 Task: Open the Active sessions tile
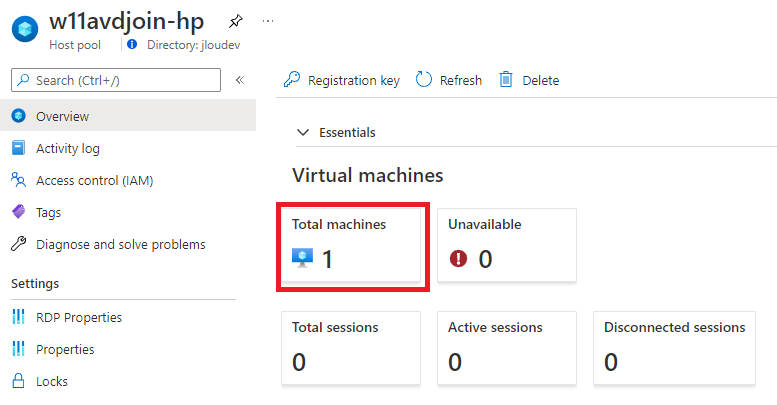(507, 348)
